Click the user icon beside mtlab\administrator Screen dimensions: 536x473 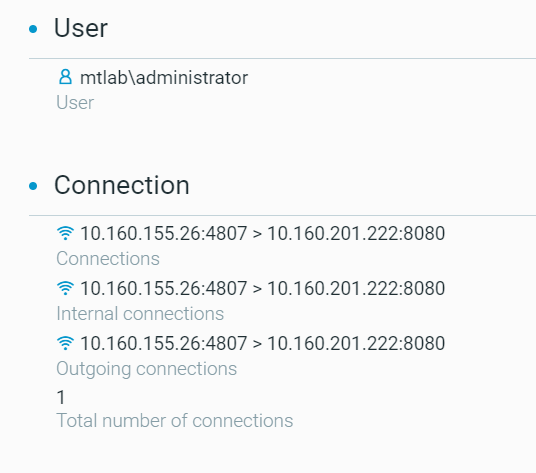point(65,77)
